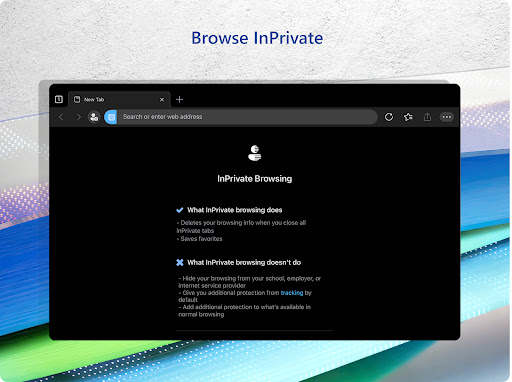Image resolution: width=512 pixels, height=382 pixels.
Task: Go back with the back arrow
Action: click(61, 117)
